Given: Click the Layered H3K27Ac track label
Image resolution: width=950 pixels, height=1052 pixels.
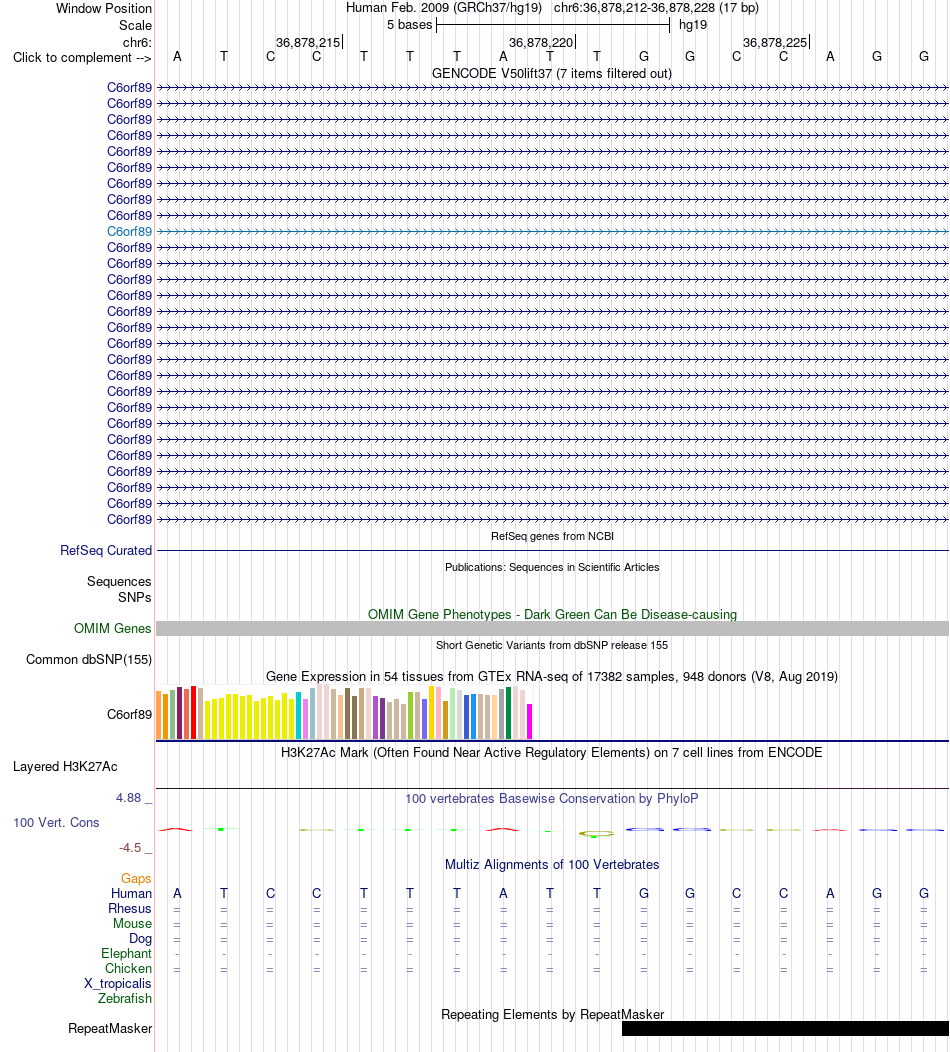Looking at the screenshot, I should [65, 766].
